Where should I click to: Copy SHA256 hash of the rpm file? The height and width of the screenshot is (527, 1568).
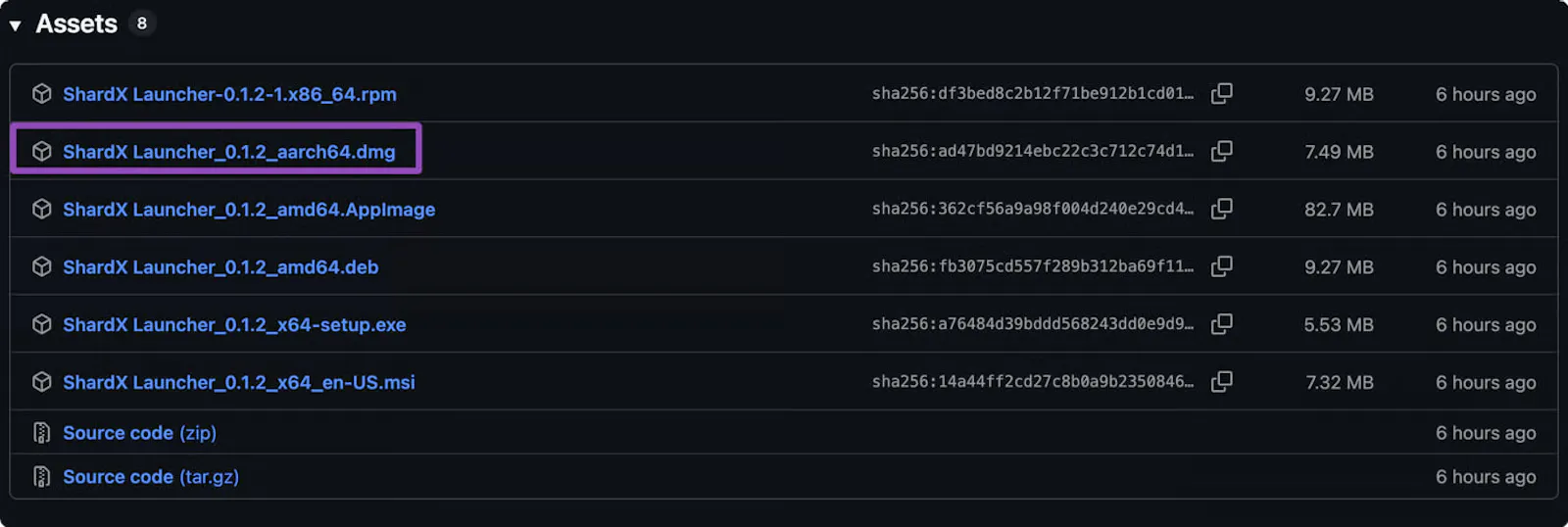1221,93
